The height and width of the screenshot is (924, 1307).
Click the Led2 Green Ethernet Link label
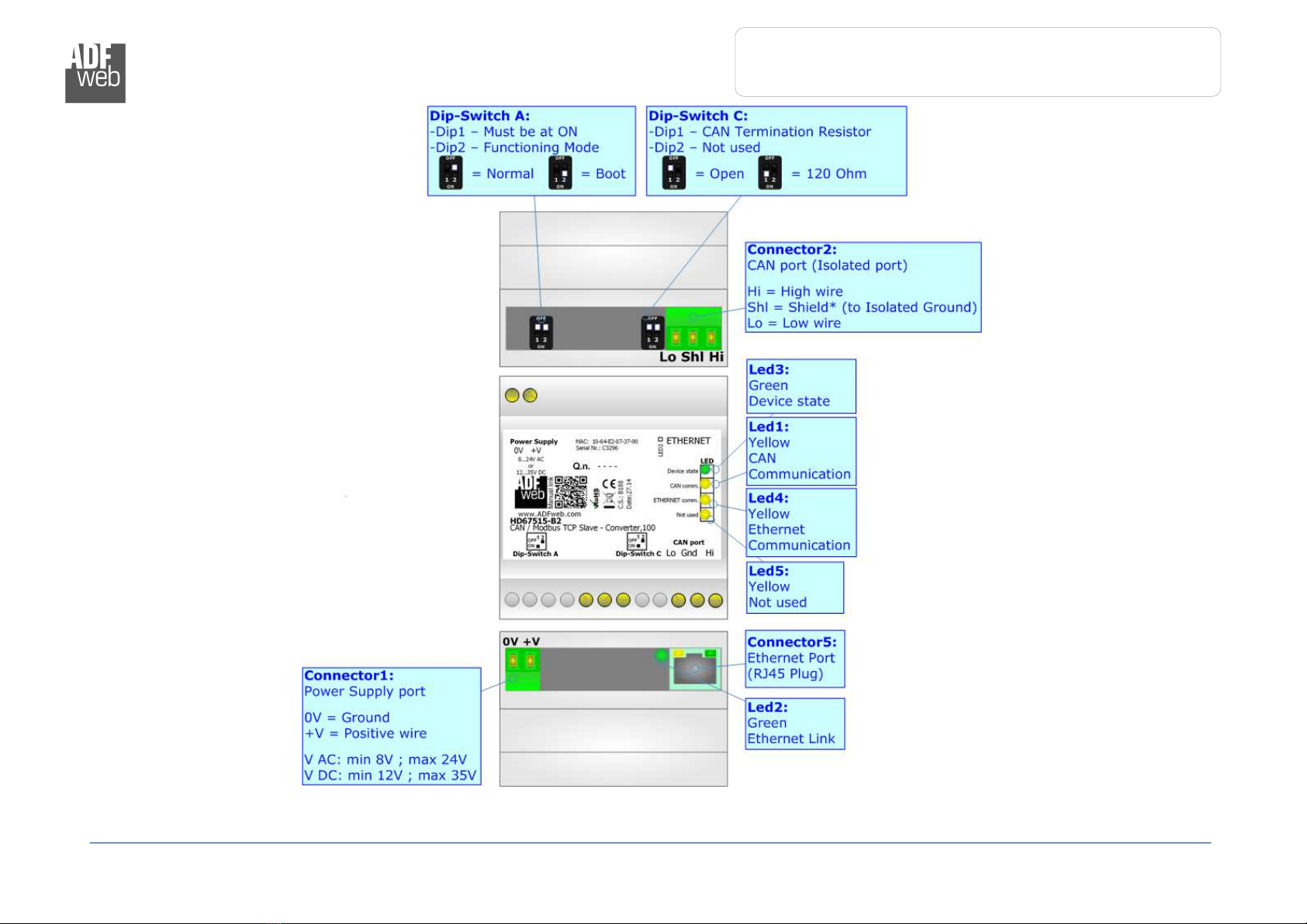(x=795, y=723)
